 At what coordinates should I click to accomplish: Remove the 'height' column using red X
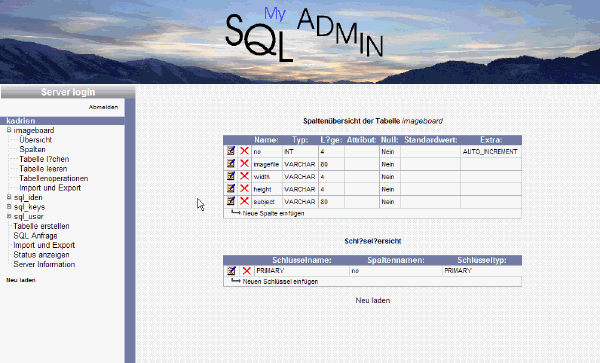pos(244,189)
